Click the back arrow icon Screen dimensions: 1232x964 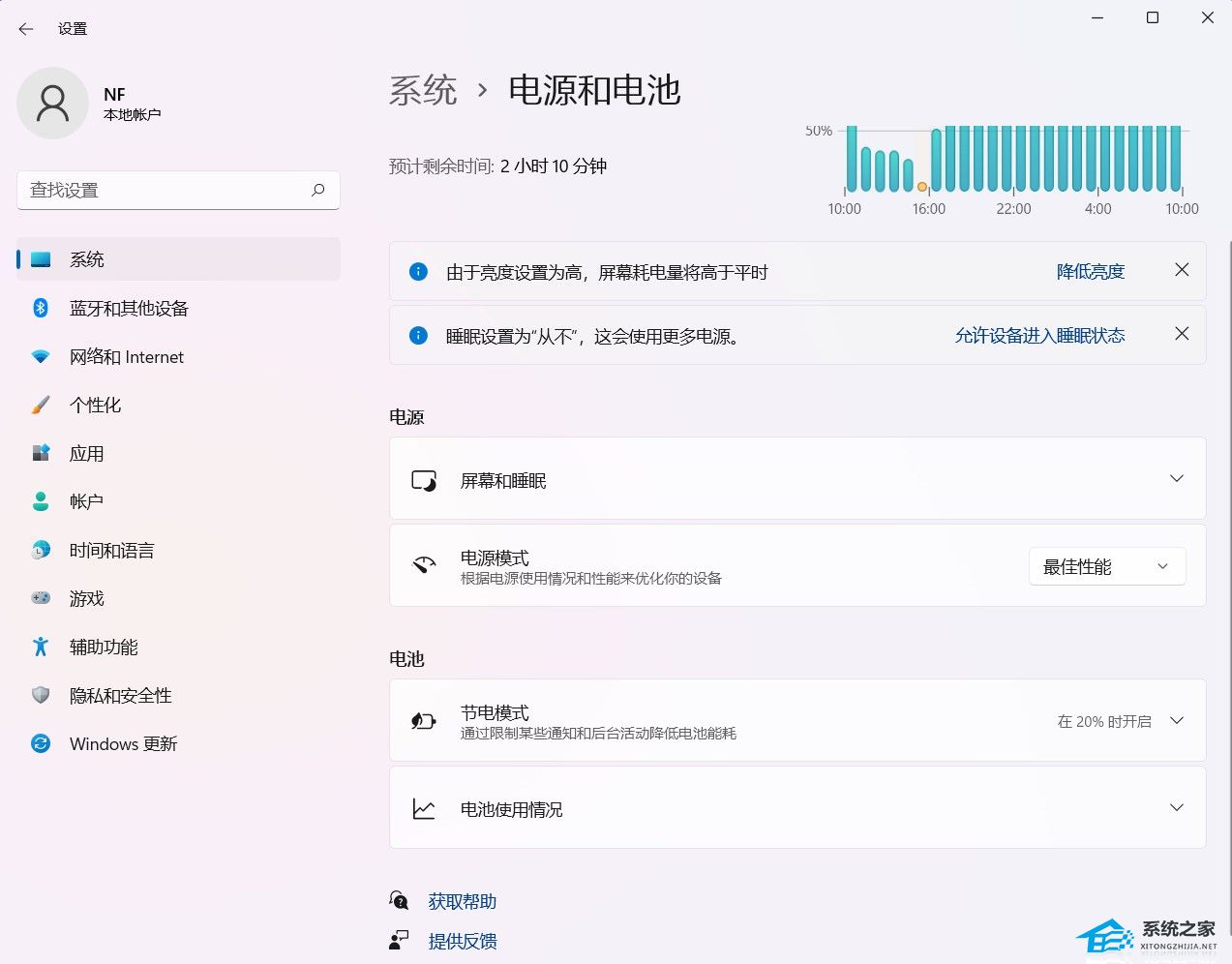pyautogui.click(x=26, y=29)
